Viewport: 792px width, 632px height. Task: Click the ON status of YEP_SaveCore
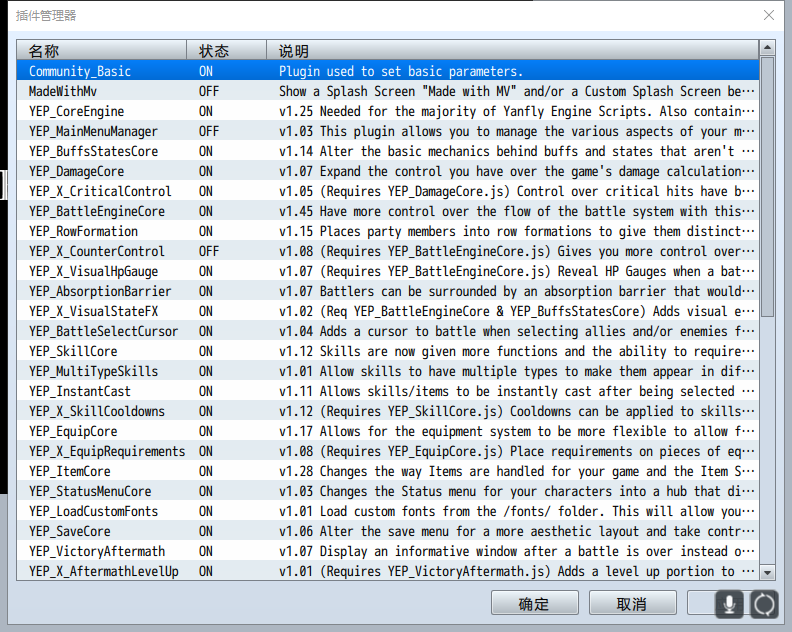coord(206,531)
